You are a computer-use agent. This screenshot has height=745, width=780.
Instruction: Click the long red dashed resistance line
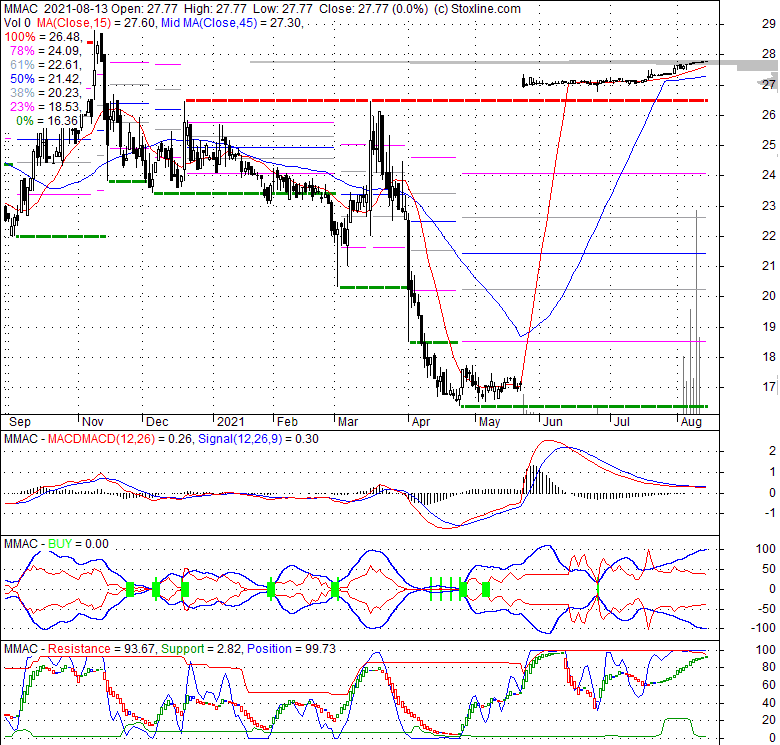(446, 100)
